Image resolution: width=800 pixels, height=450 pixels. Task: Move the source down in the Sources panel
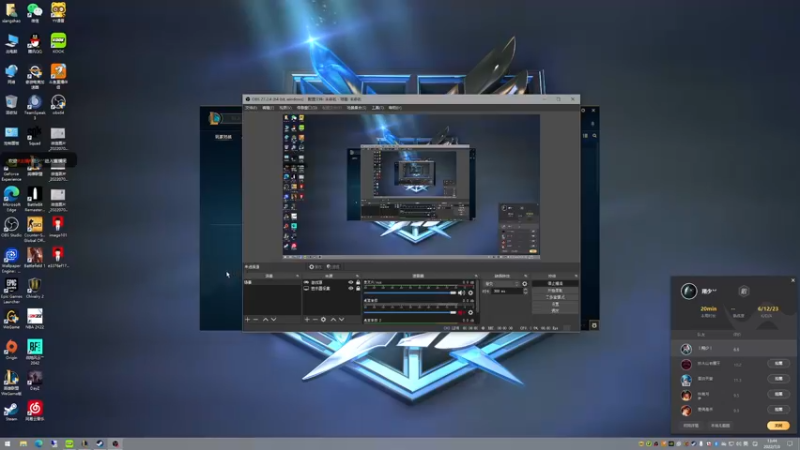point(341,319)
